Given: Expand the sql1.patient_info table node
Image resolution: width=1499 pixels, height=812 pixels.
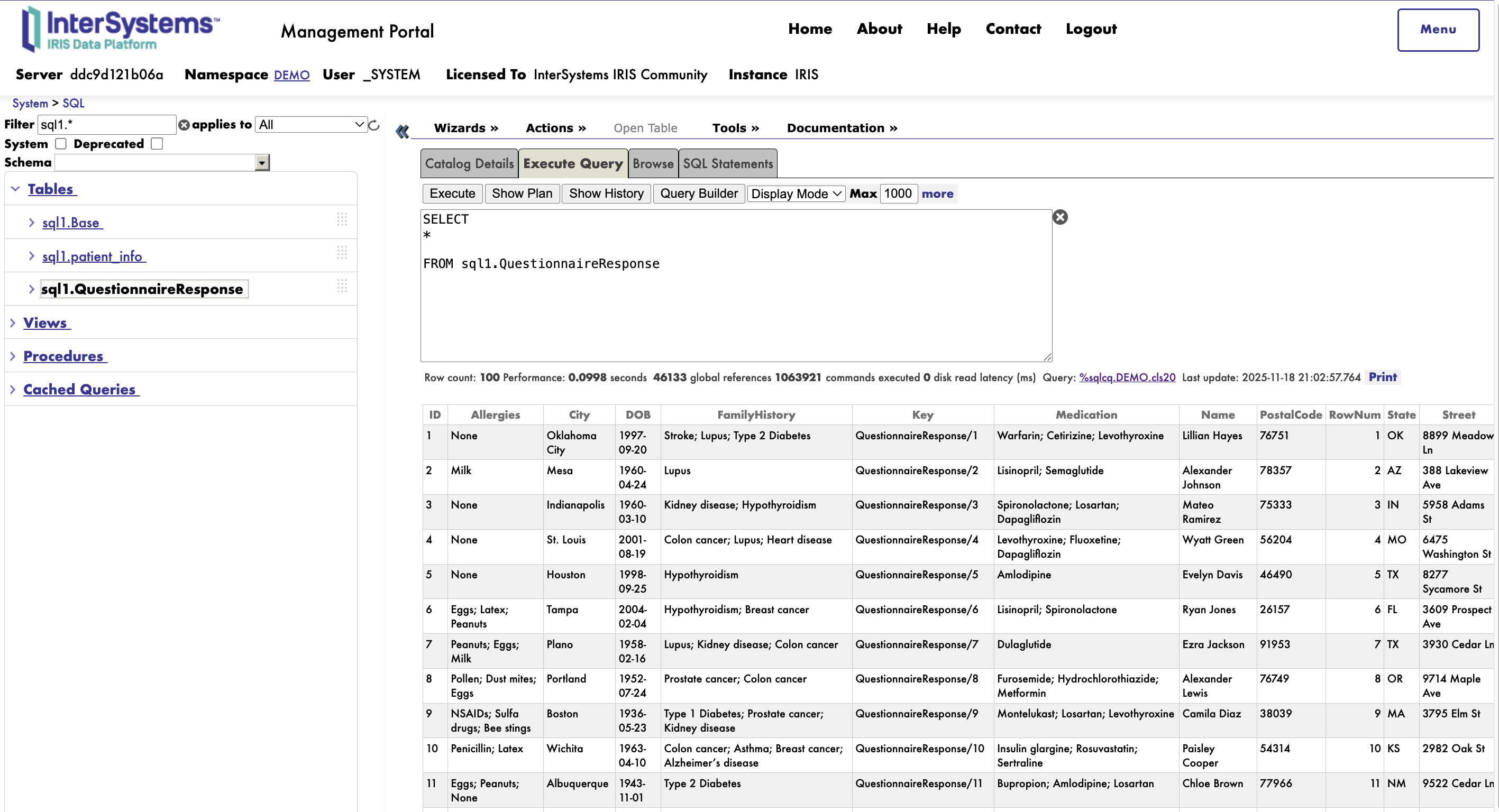Looking at the screenshot, I should pyautogui.click(x=31, y=256).
